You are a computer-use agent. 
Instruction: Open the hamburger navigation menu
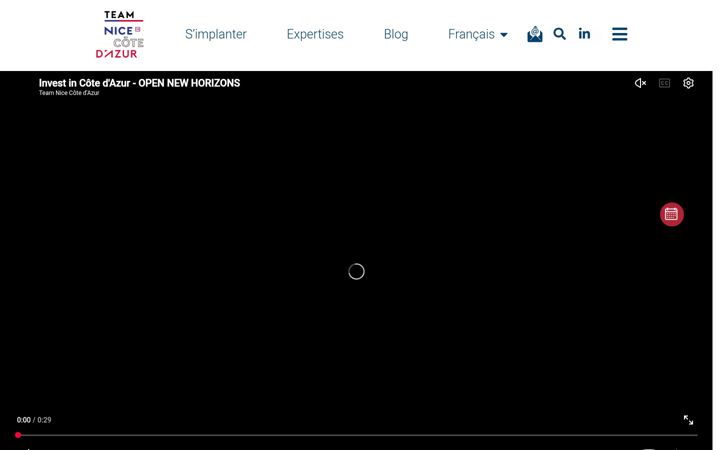click(x=619, y=34)
